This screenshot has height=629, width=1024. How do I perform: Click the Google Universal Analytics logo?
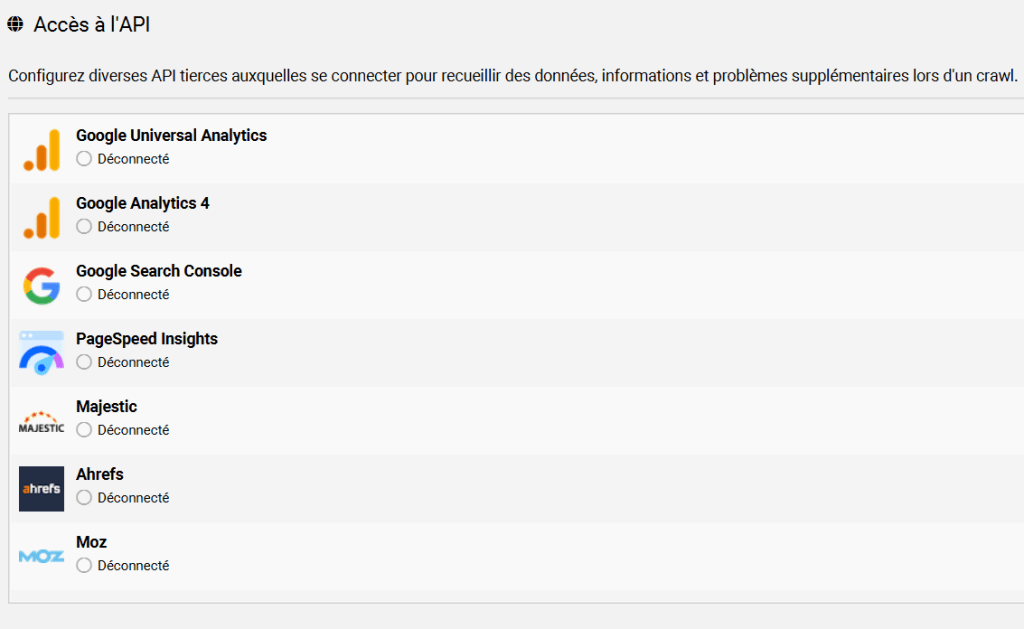[41, 146]
